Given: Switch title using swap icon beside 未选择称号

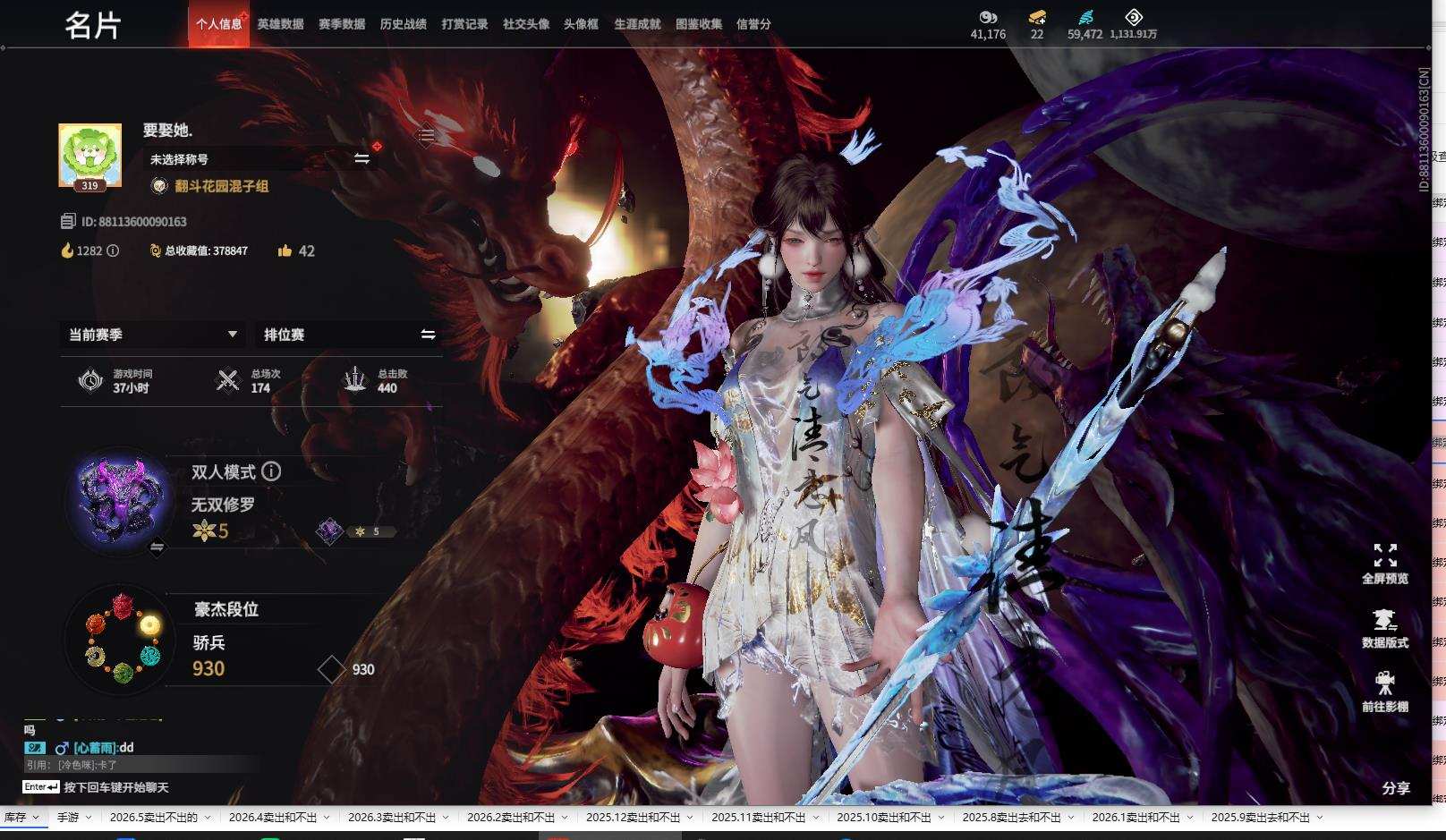Looking at the screenshot, I should (361, 158).
